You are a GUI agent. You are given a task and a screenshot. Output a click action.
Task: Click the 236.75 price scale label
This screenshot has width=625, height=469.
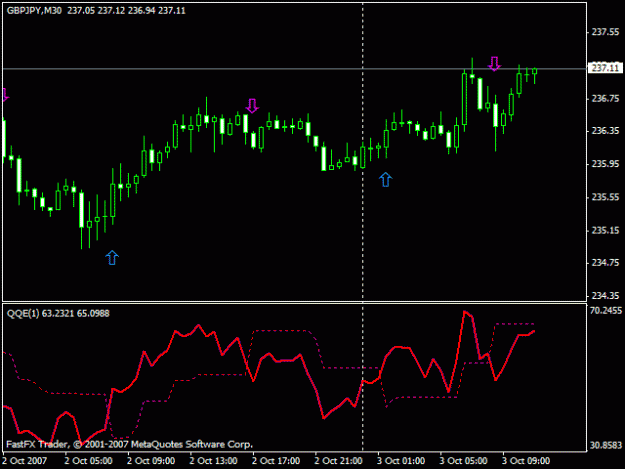click(605, 98)
